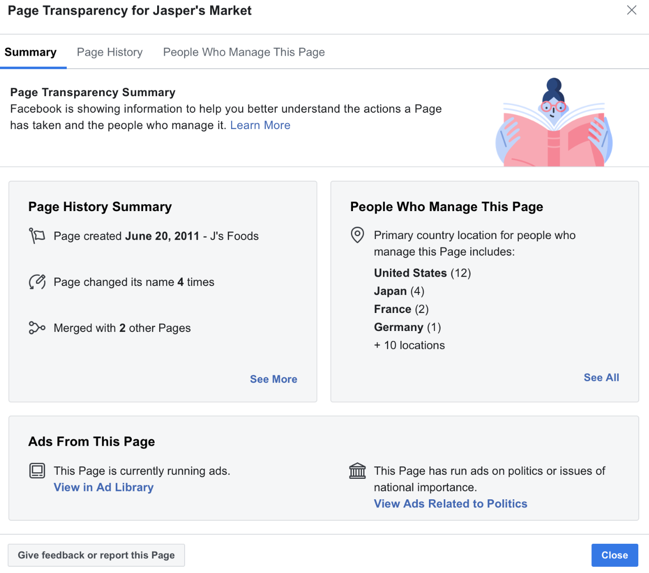Click the Page Transparency Summary heading

pos(93,92)
